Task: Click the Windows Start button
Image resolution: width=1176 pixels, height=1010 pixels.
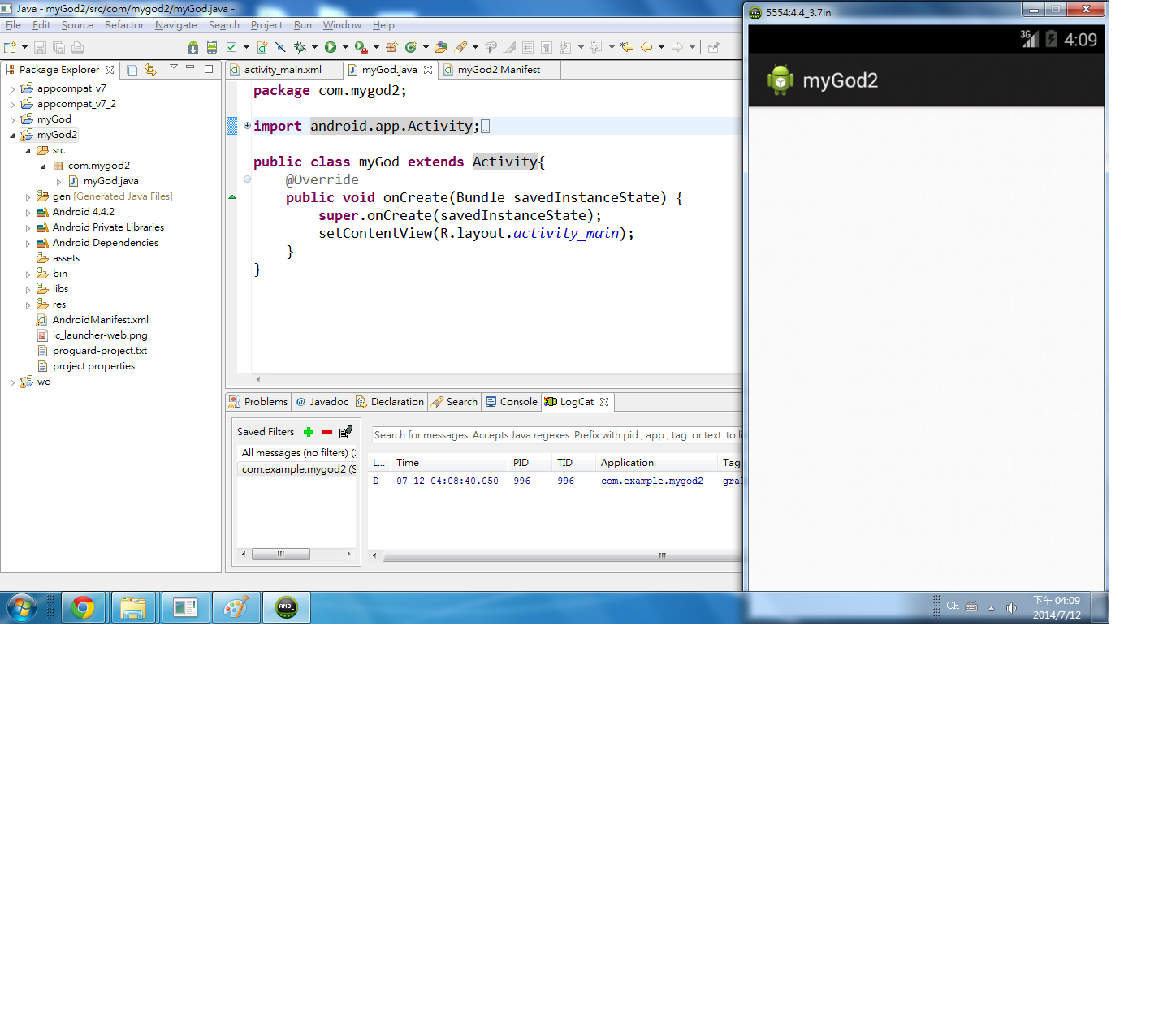Action: tap(22, 607)
